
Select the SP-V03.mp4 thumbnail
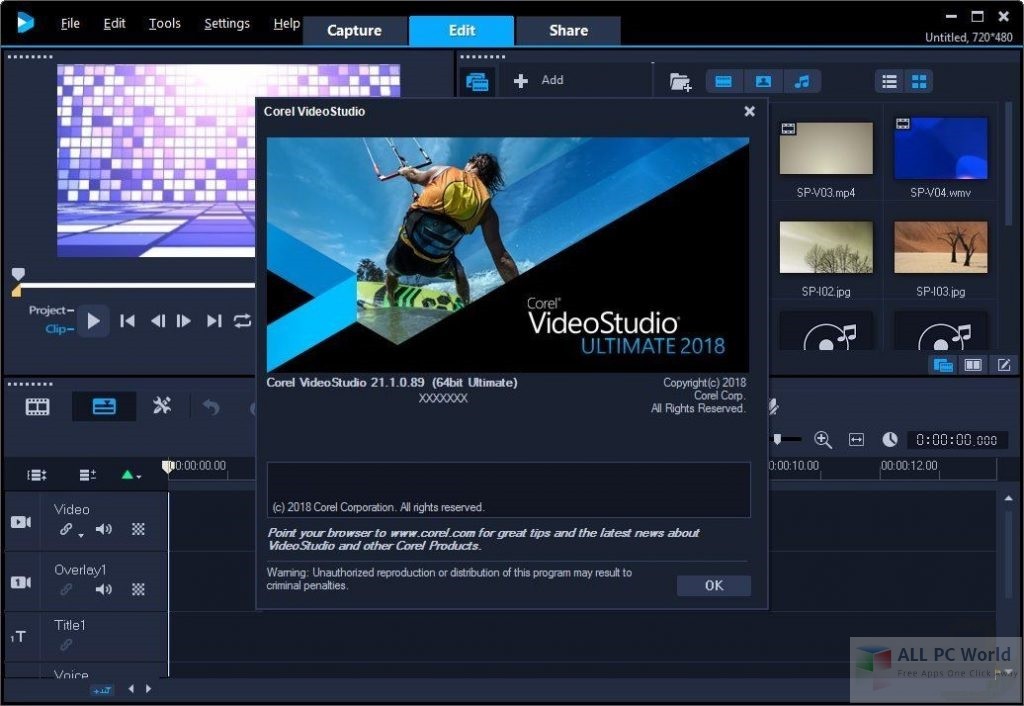(825, 148)
